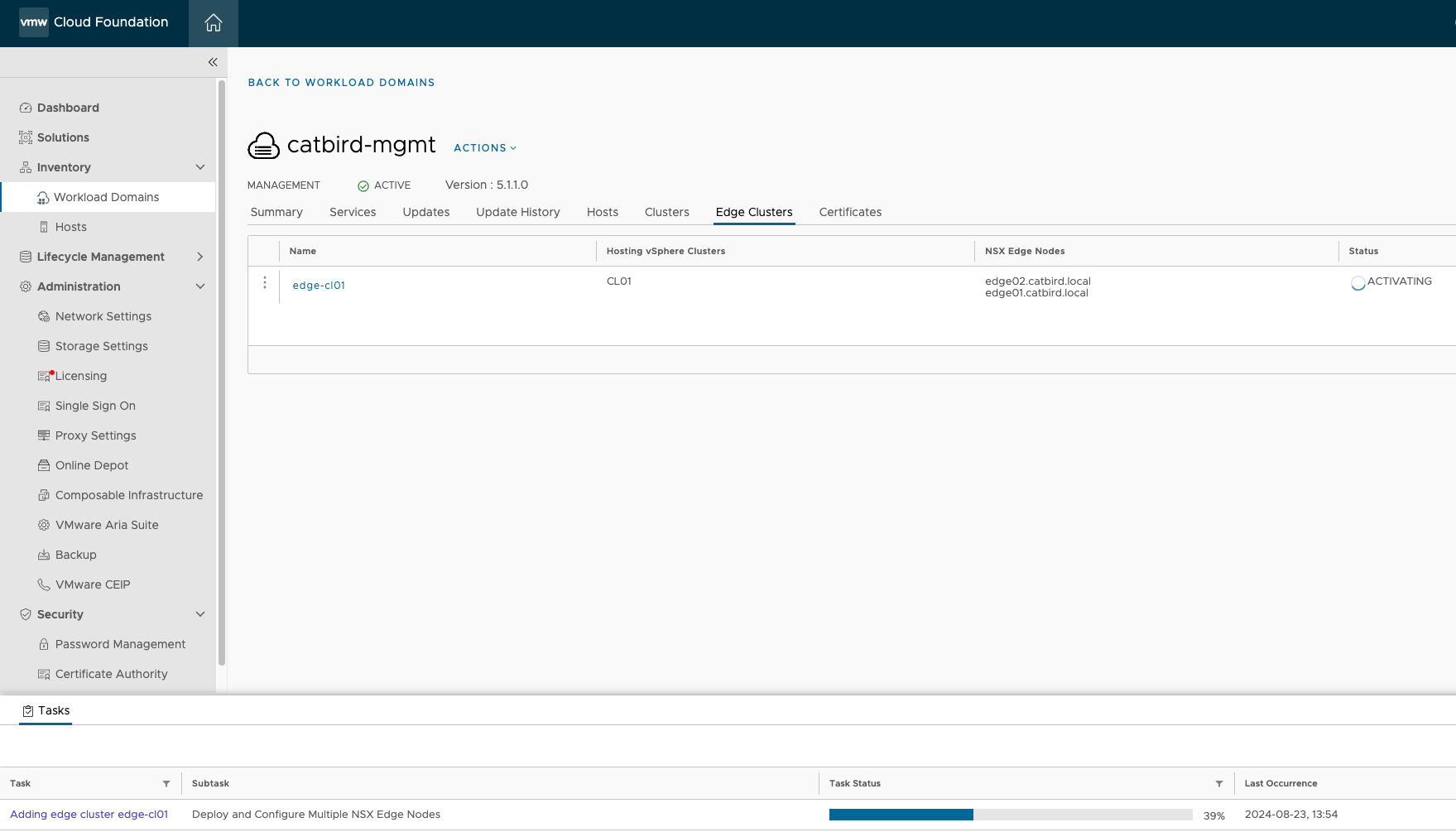
Task: Collapse the Inventory section chevron
Action: pyautogui.click(x=200, y=167)
